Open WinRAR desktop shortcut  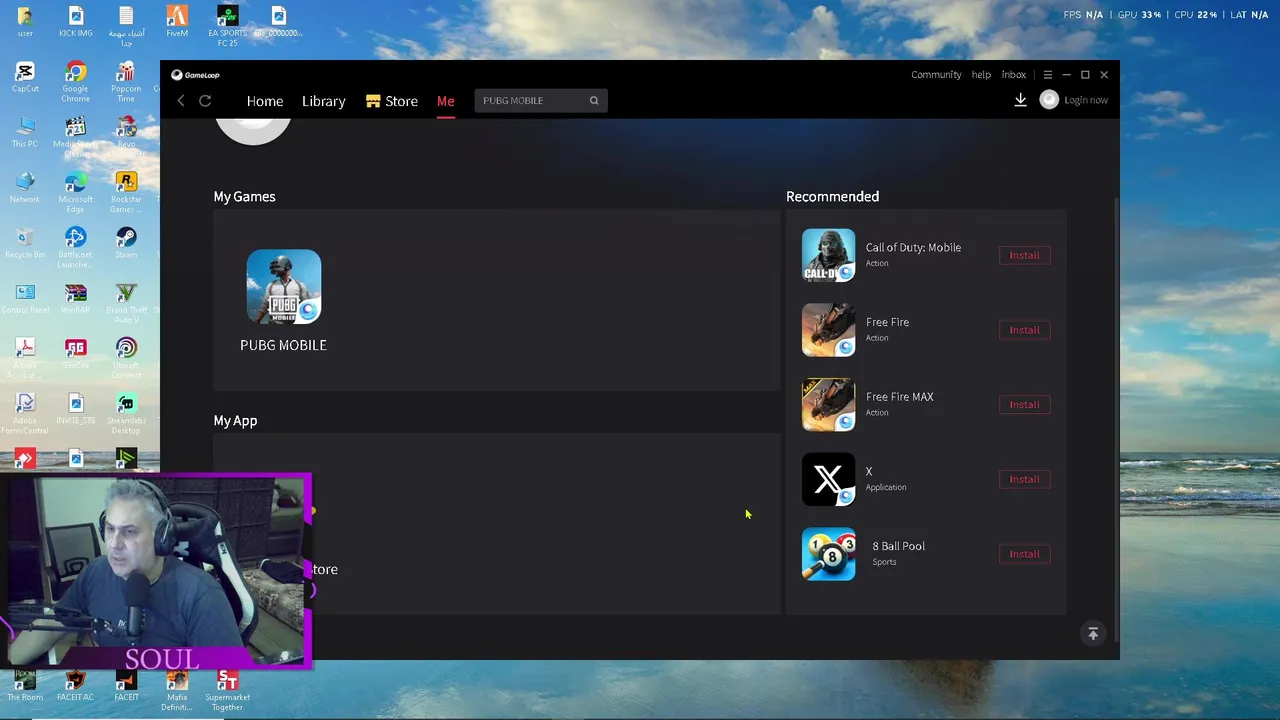(x=75, y=298)
